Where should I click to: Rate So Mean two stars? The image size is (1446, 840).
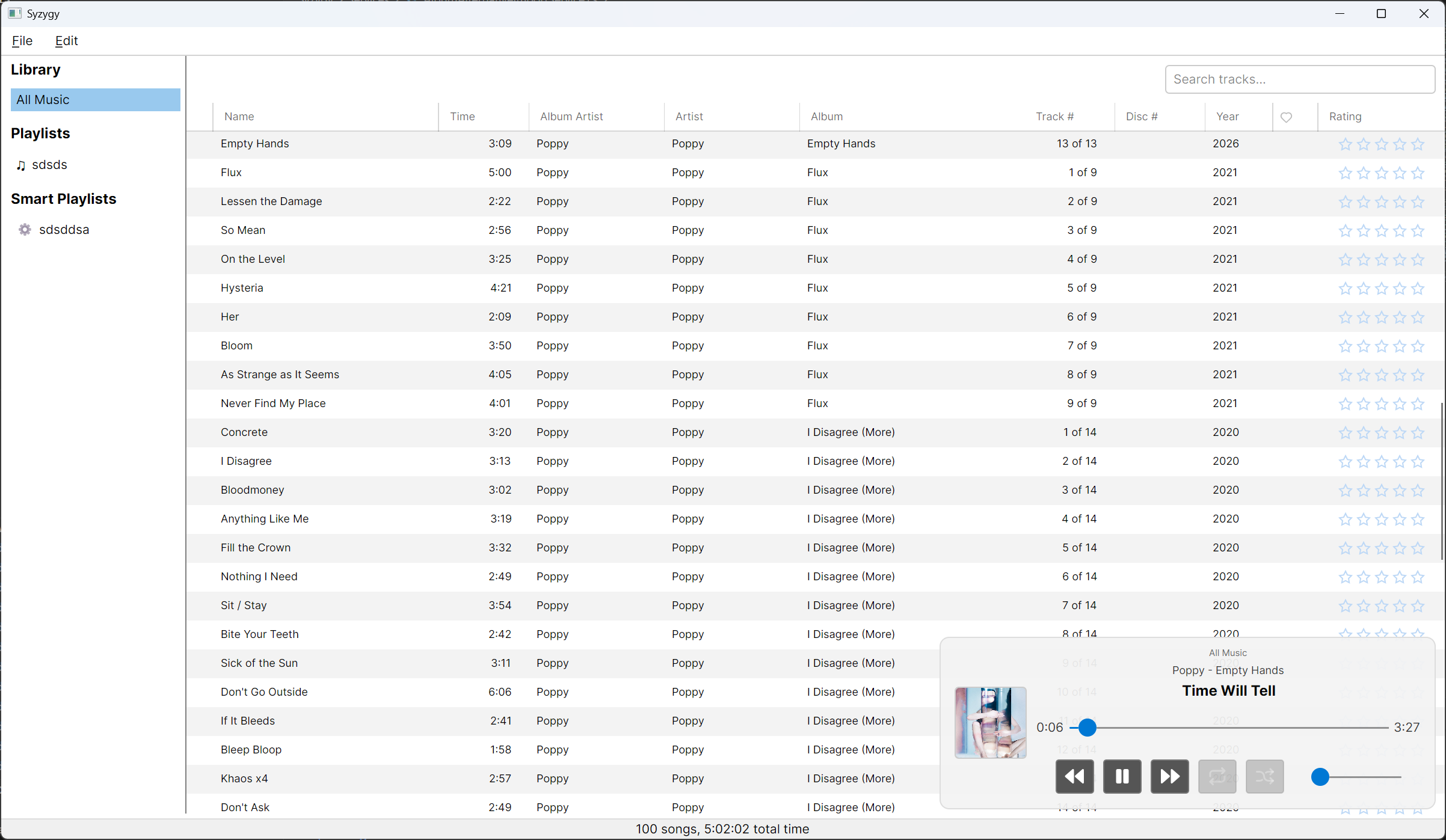point(1364,231)
